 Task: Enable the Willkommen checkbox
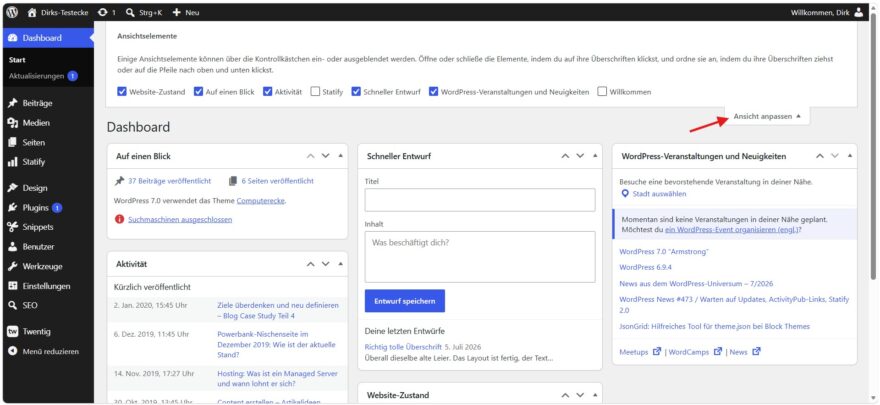click(602, 92)
